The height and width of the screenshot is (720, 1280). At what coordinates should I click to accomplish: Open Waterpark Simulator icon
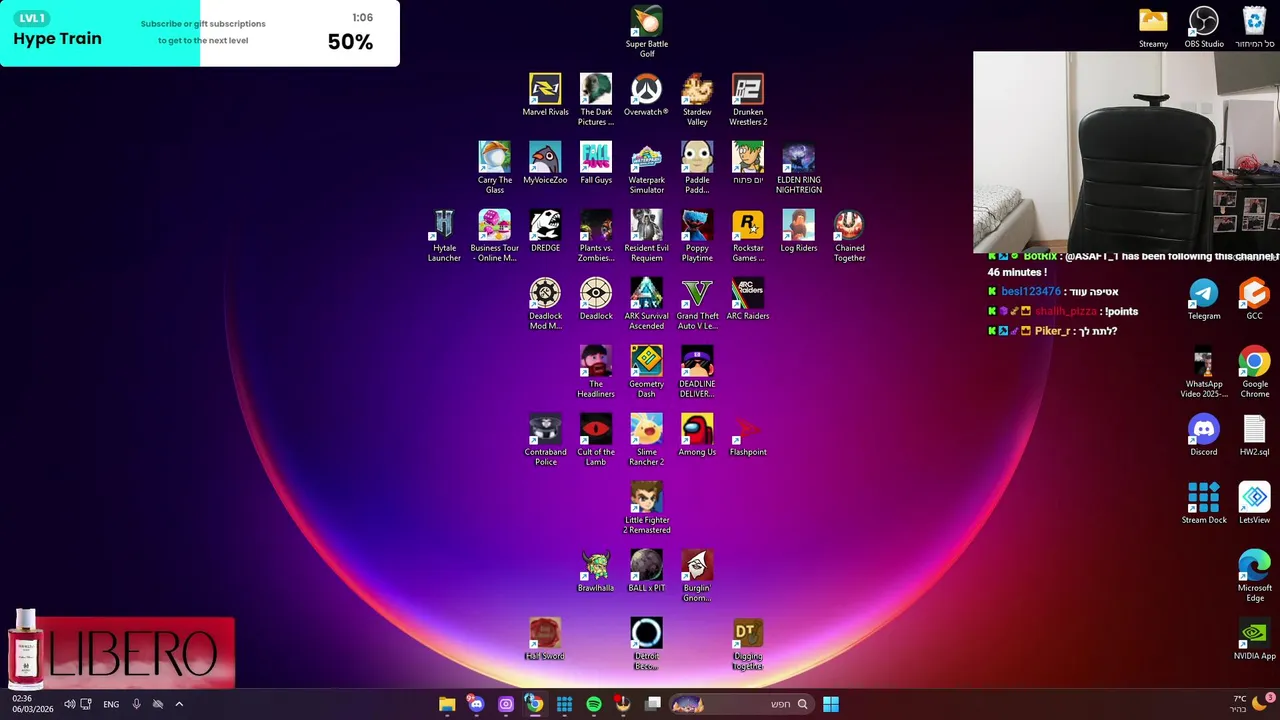click(646, 167)
